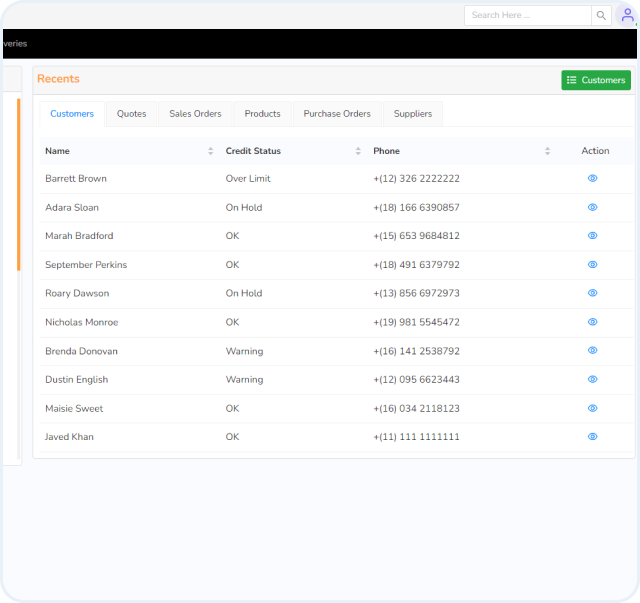View Barrett Brown's record via eye icon
This screenshot has height=603, width=640.
(x=592, y=178)
